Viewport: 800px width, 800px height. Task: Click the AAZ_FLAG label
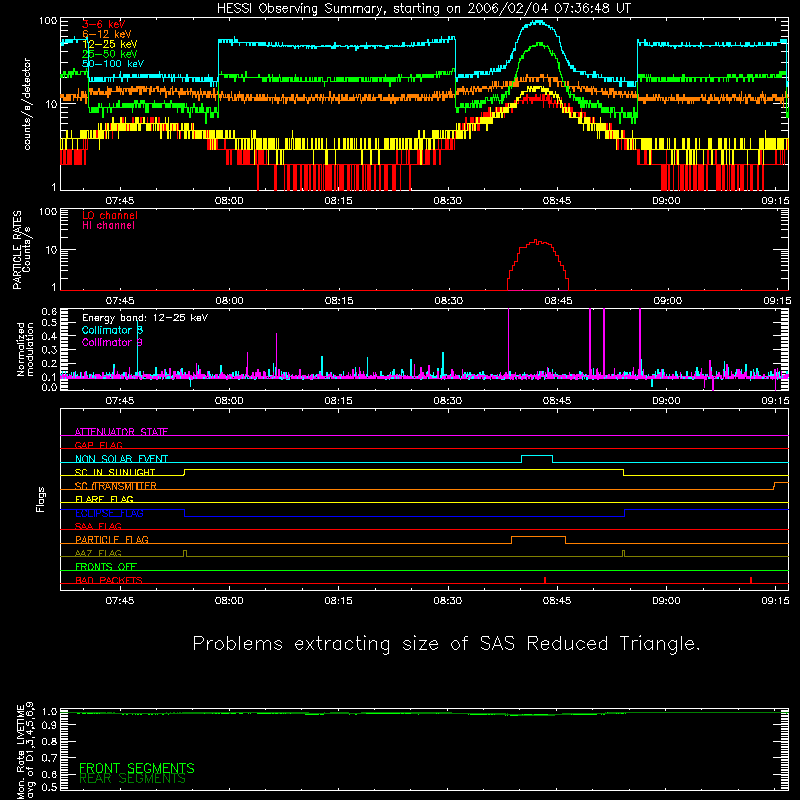click(98, 553)
